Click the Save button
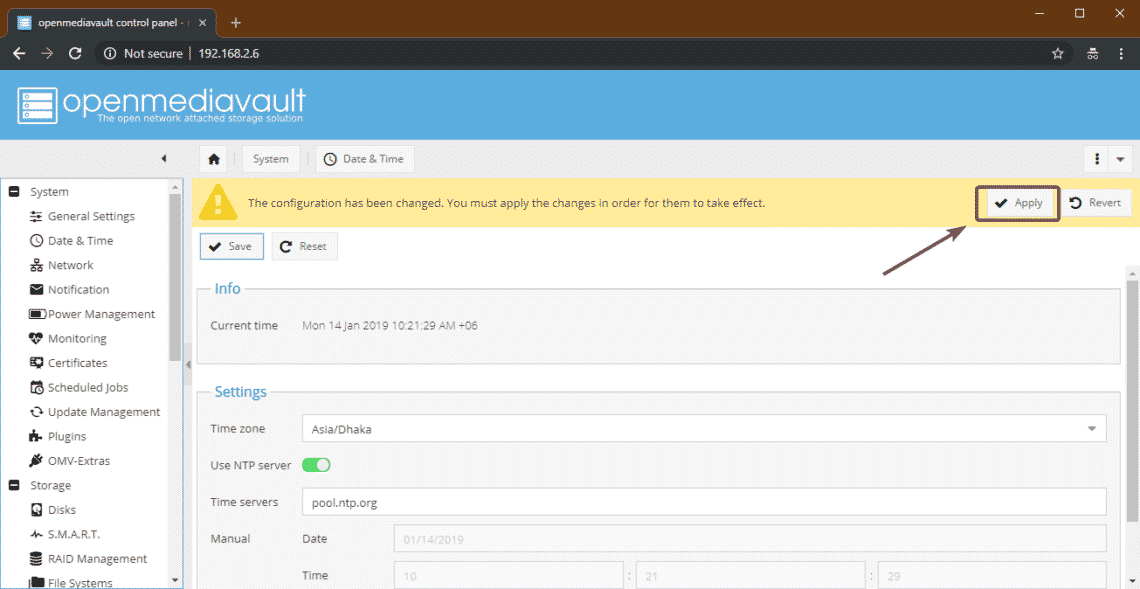 click(x=231, y=247)
